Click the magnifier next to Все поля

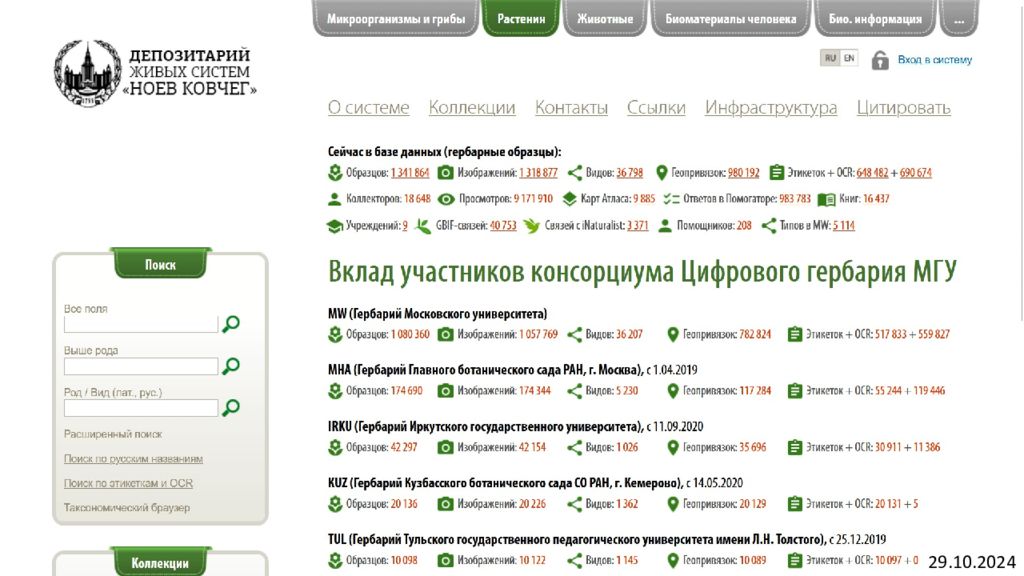pos(231,324)
